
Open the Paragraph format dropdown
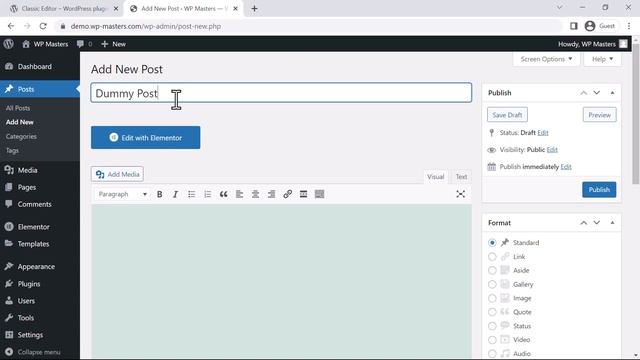122,194
